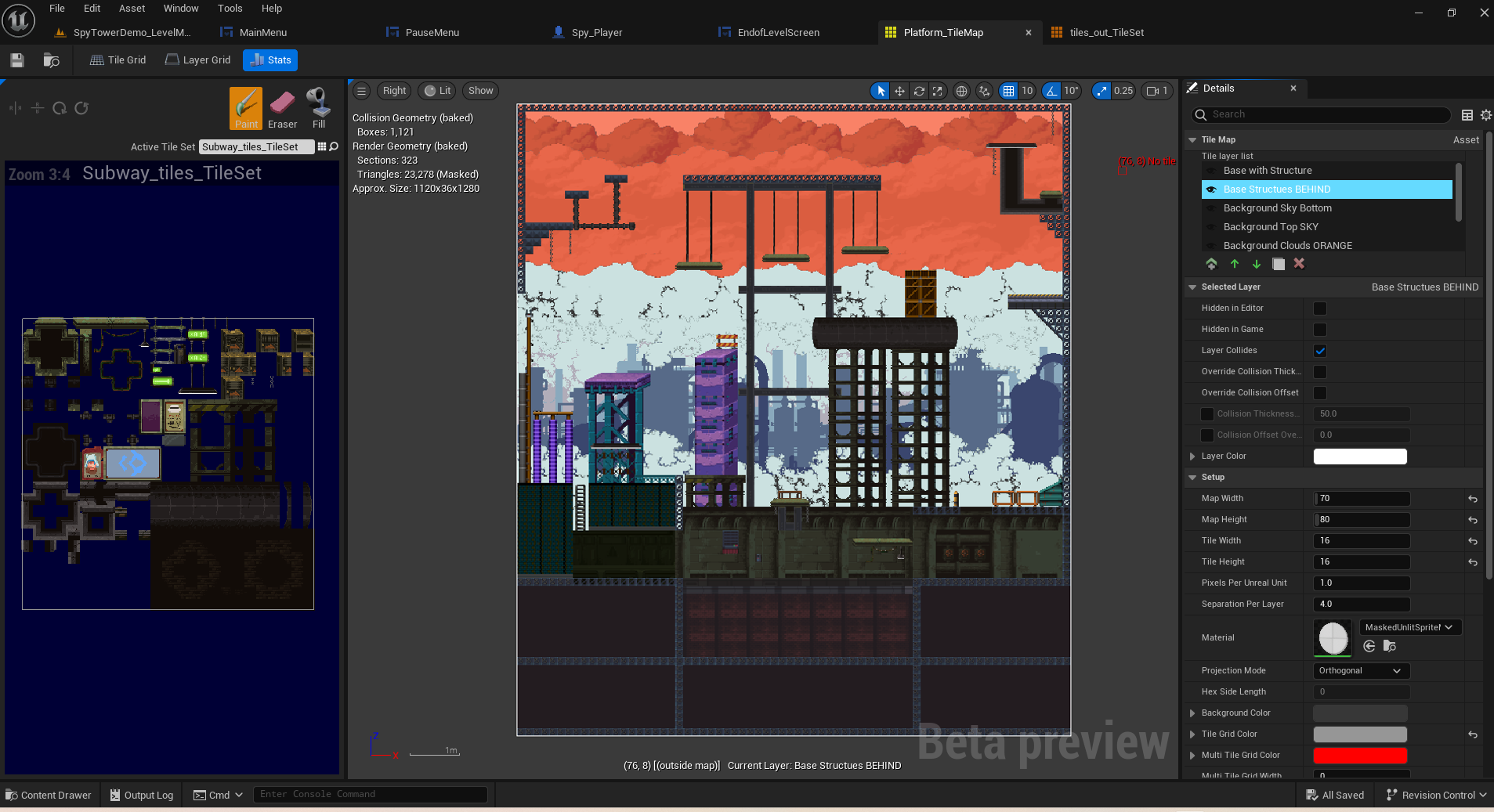Activate the rotate mode tool
This screenshot has height=812, width=1494.
pyautogui.click(x=919, y=91)
